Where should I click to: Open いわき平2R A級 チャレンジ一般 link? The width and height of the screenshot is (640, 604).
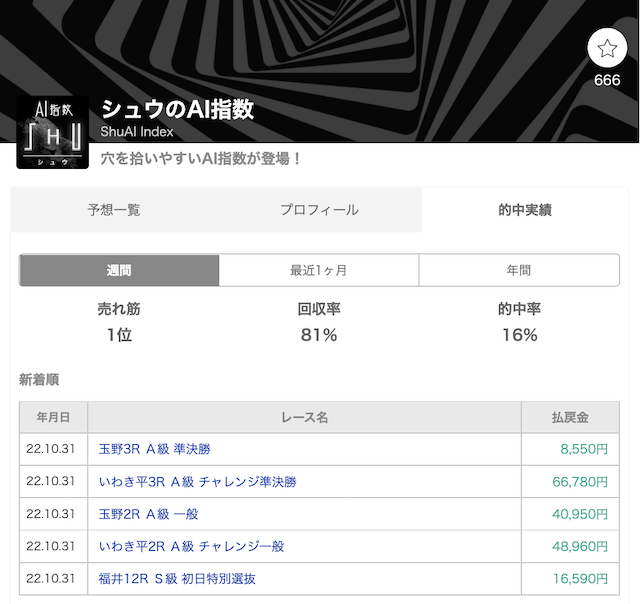(x=192, y=546)
